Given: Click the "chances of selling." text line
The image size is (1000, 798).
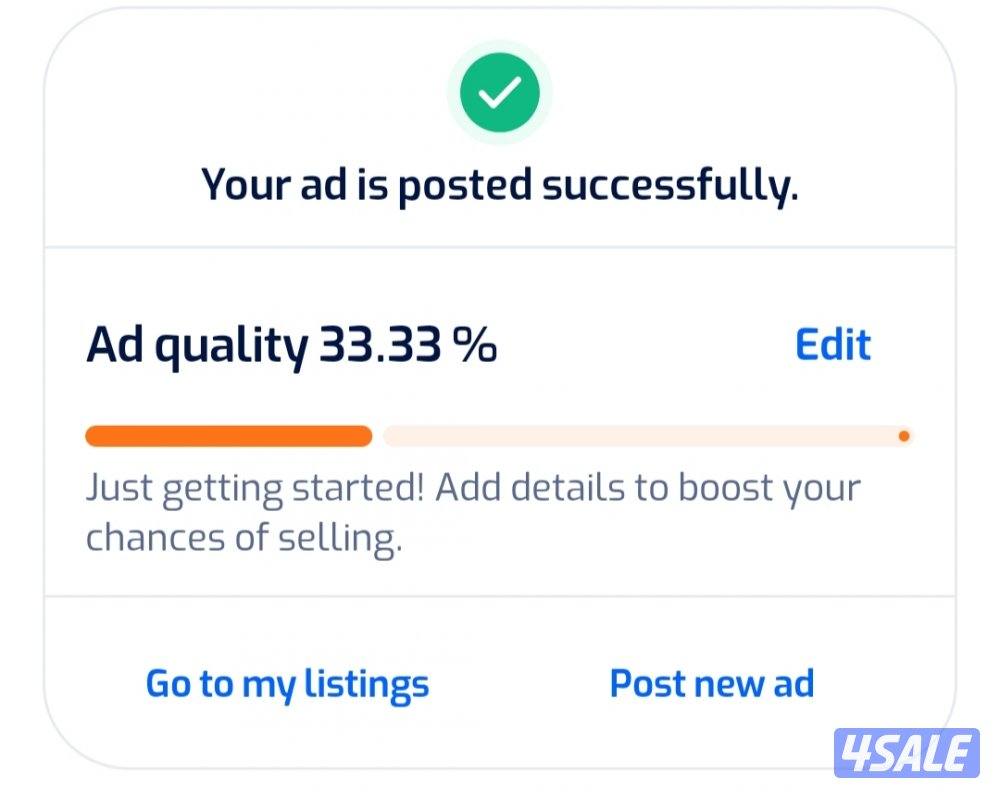Looking at the screenshot, I should (x=243, y=538).
